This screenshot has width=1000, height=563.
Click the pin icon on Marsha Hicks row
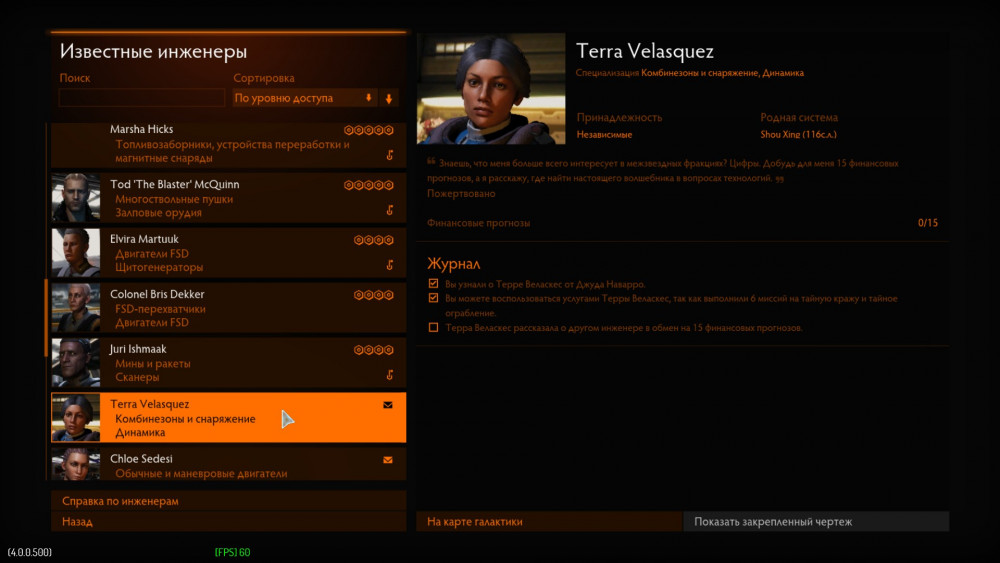pyautogui.click(x=390, y=155)
